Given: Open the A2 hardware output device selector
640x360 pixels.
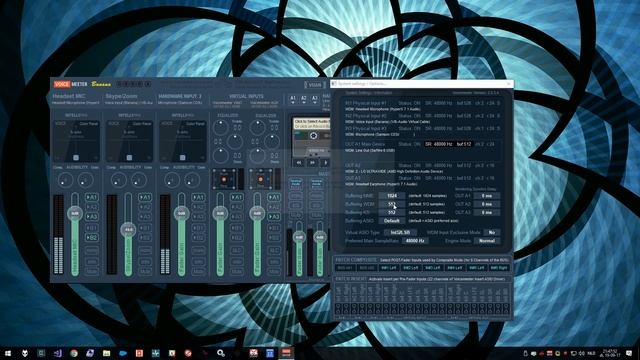Looking at the screenshot, I should (304, 100).
